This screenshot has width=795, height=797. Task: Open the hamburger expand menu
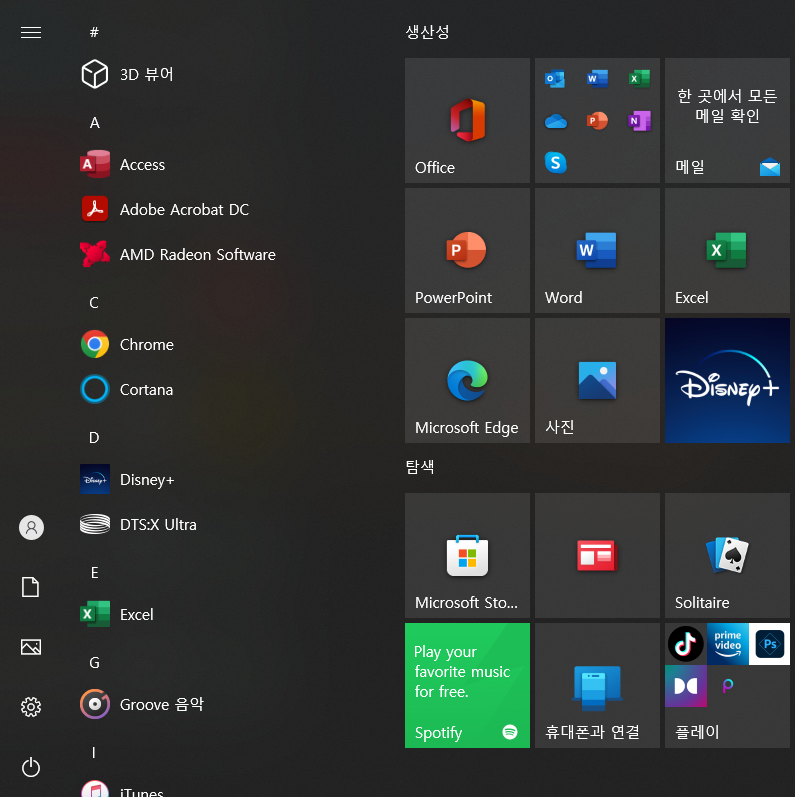point(31,33)
